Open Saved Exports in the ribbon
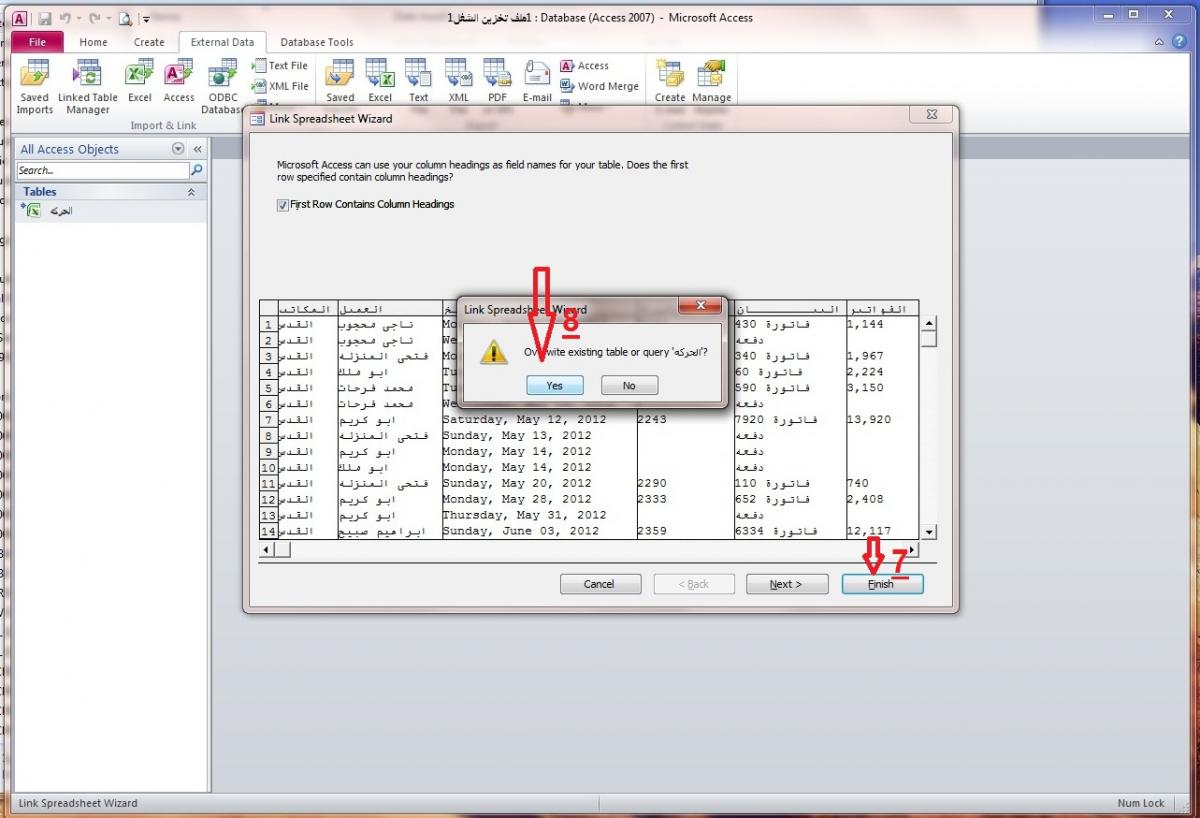 pyautogui.click(x=340, y=81)
